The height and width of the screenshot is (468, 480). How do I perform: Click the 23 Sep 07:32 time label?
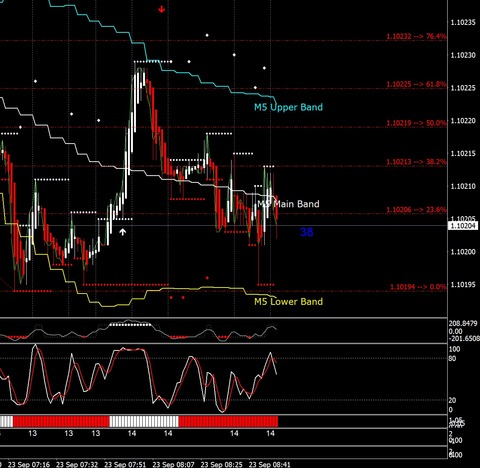pos(77,464)
